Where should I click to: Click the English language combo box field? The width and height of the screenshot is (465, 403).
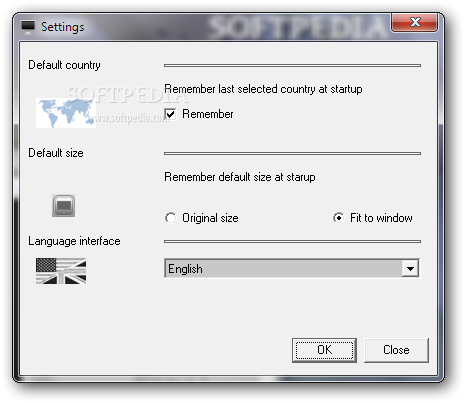click(x=292, y=269)
